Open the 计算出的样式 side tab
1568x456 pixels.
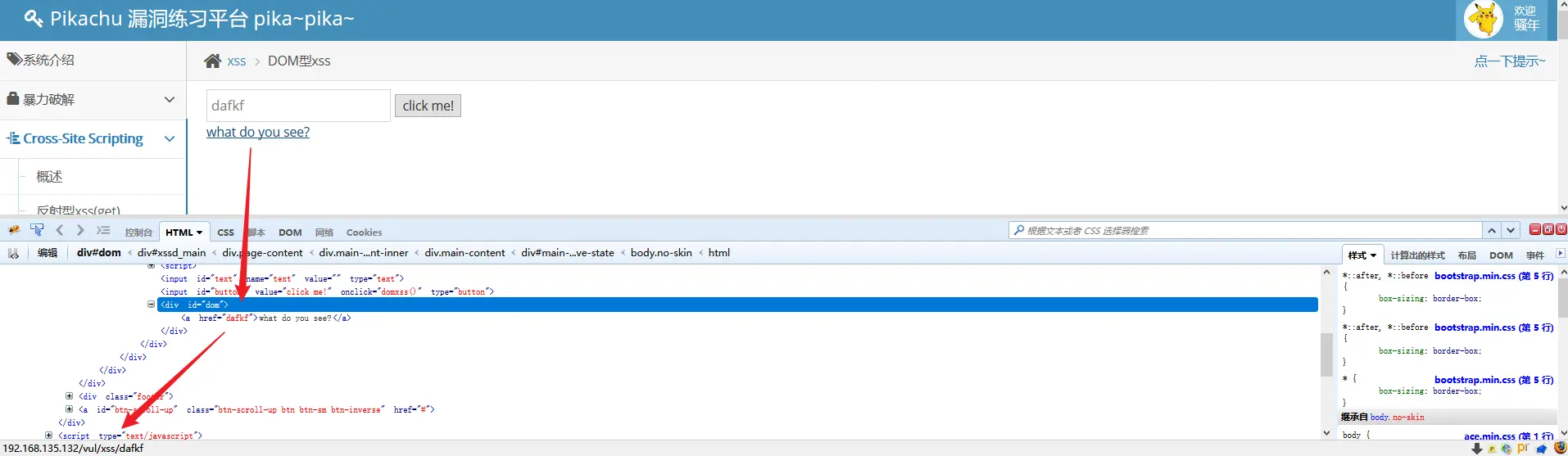(1417, 255)
